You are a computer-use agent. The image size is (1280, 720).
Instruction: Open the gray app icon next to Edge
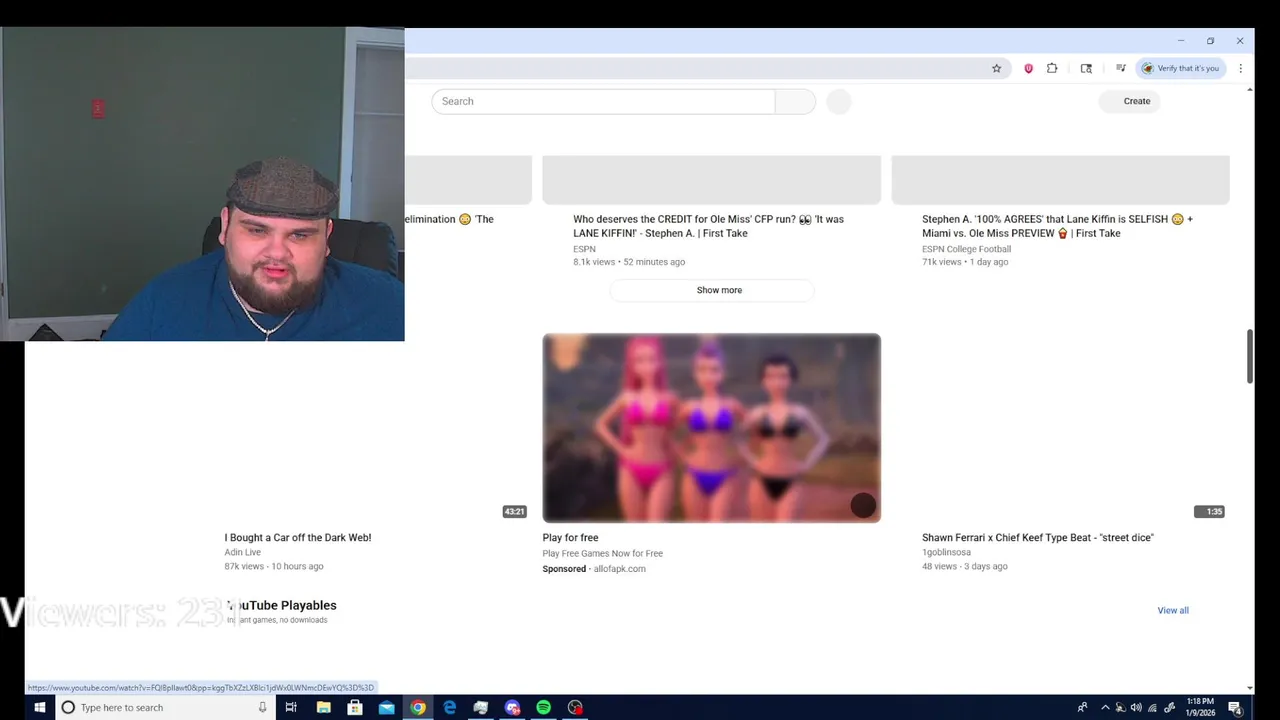pos(481,707)
